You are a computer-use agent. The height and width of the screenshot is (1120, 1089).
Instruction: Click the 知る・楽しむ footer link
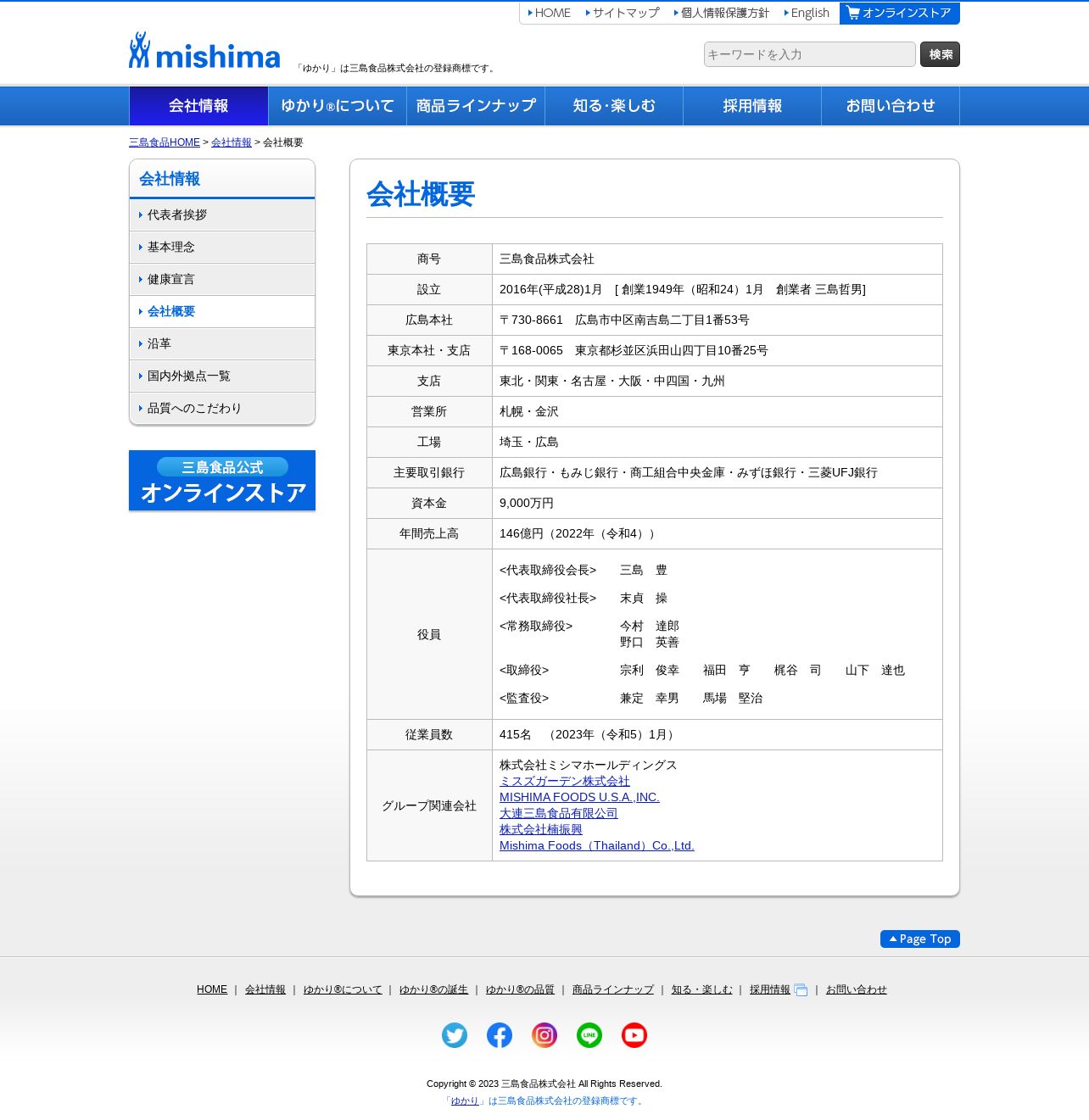coord(701,989)
